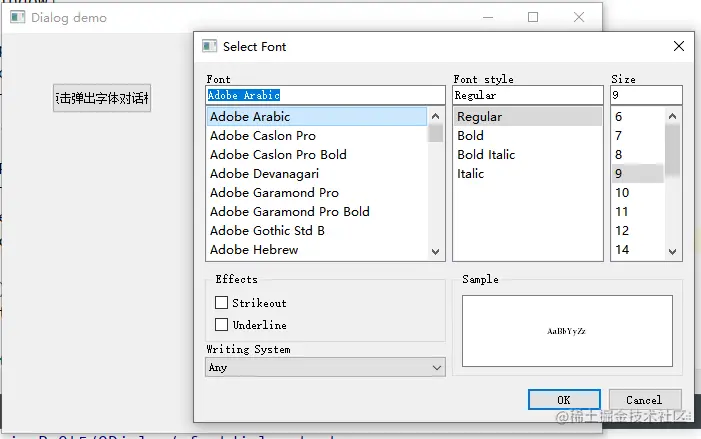Screen dimensions: 701x439
Task: Click the font dialog launcher button
Action: [102, 98]
